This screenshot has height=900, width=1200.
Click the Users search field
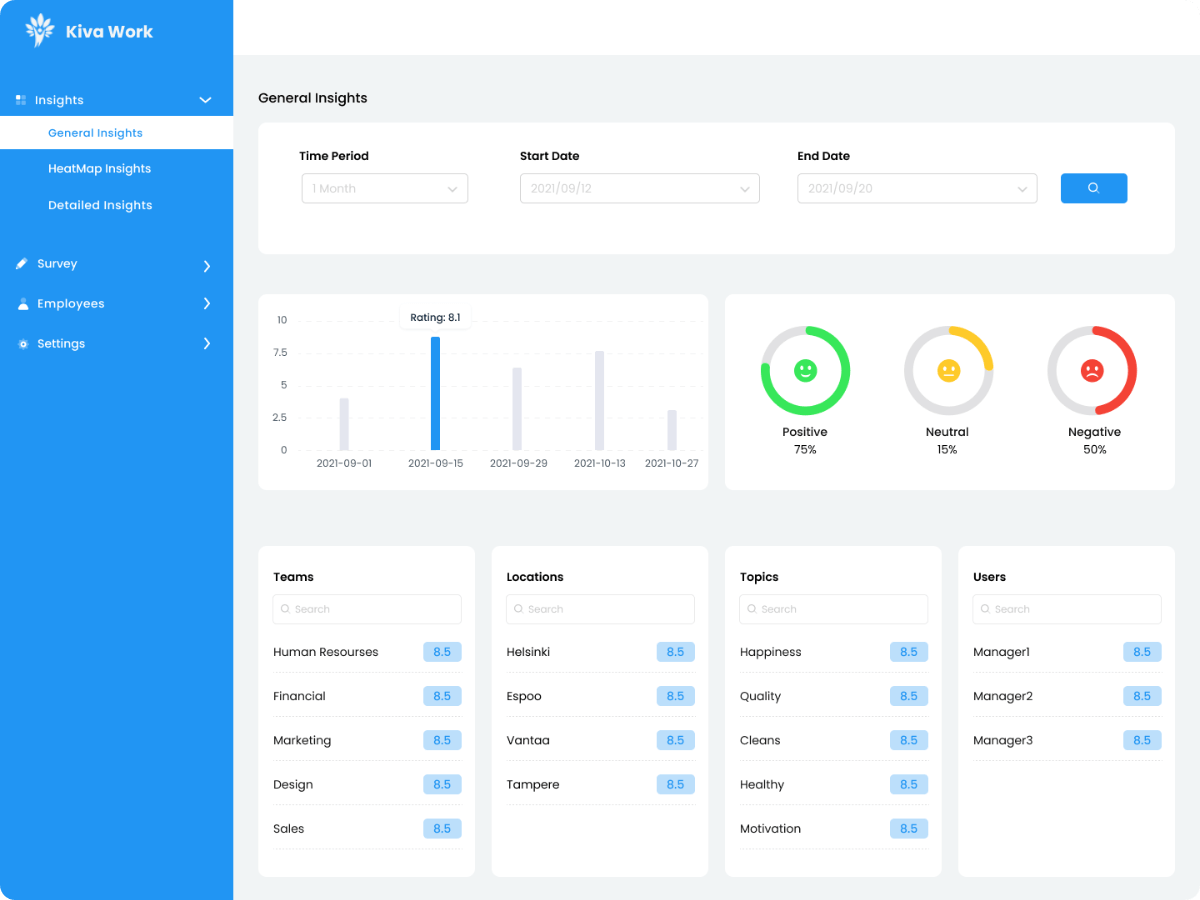(1067, 609)
